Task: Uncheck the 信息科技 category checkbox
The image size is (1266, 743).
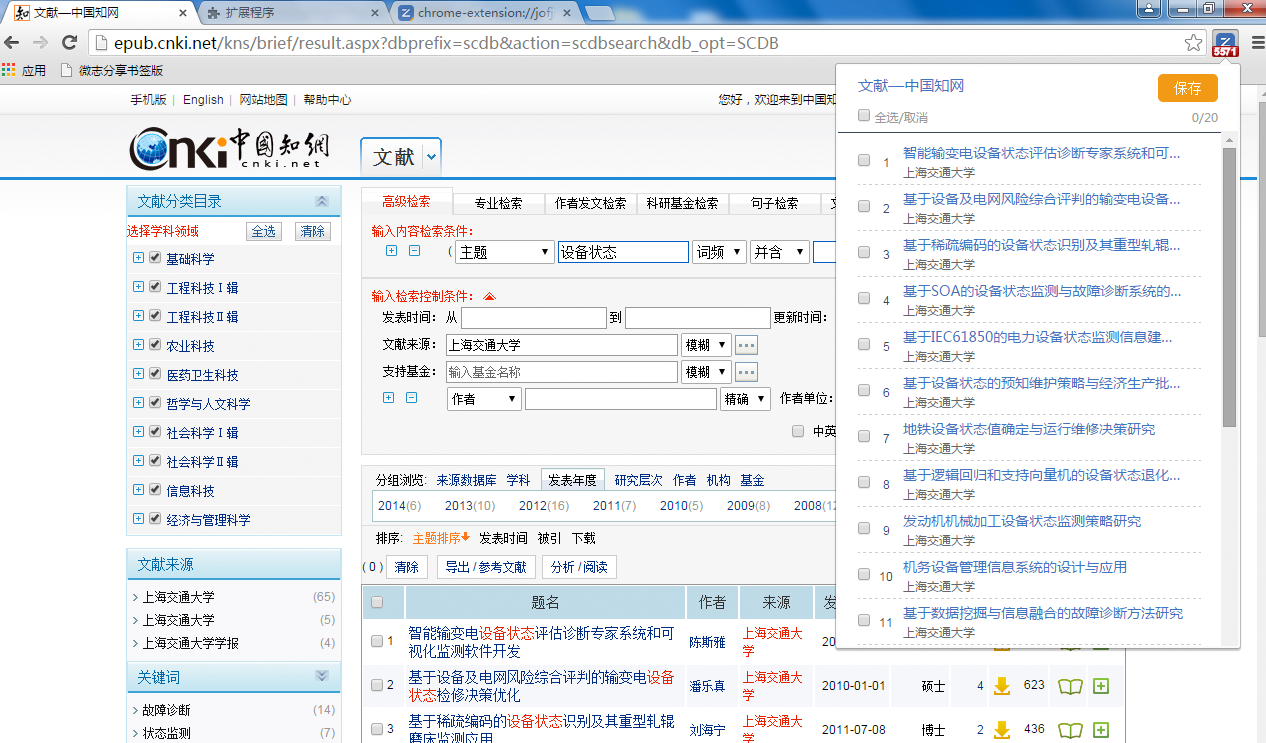Action: click(x=155, y=490)
